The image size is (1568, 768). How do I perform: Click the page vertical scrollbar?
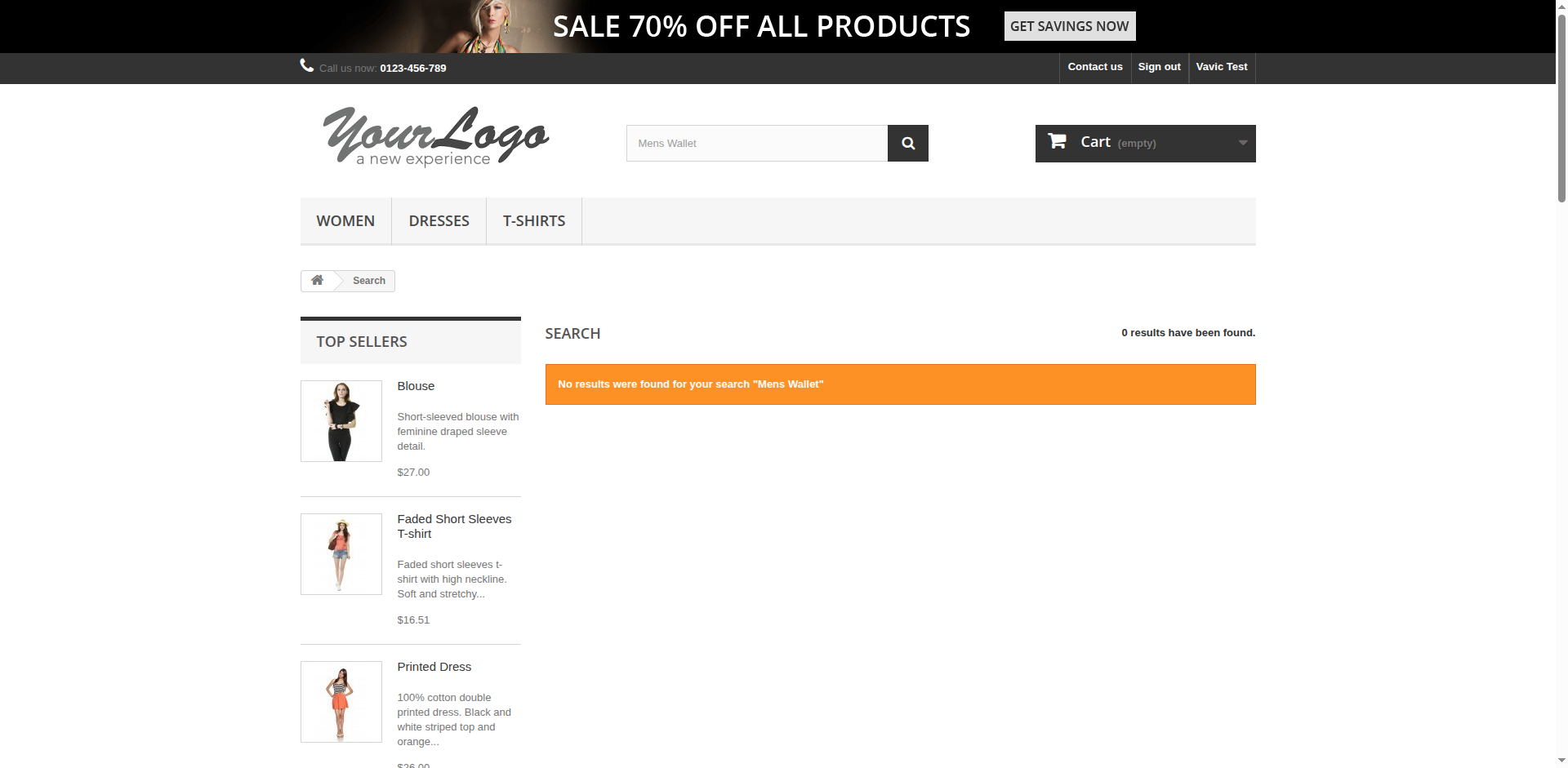coord(1561,106)
